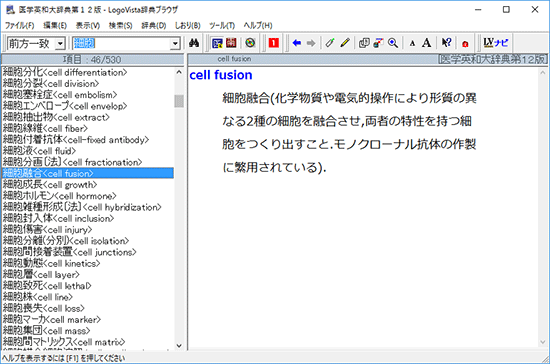
Task: Click the blue cell fusion headword
Action: pyautogui.click(x=221, y=75)
